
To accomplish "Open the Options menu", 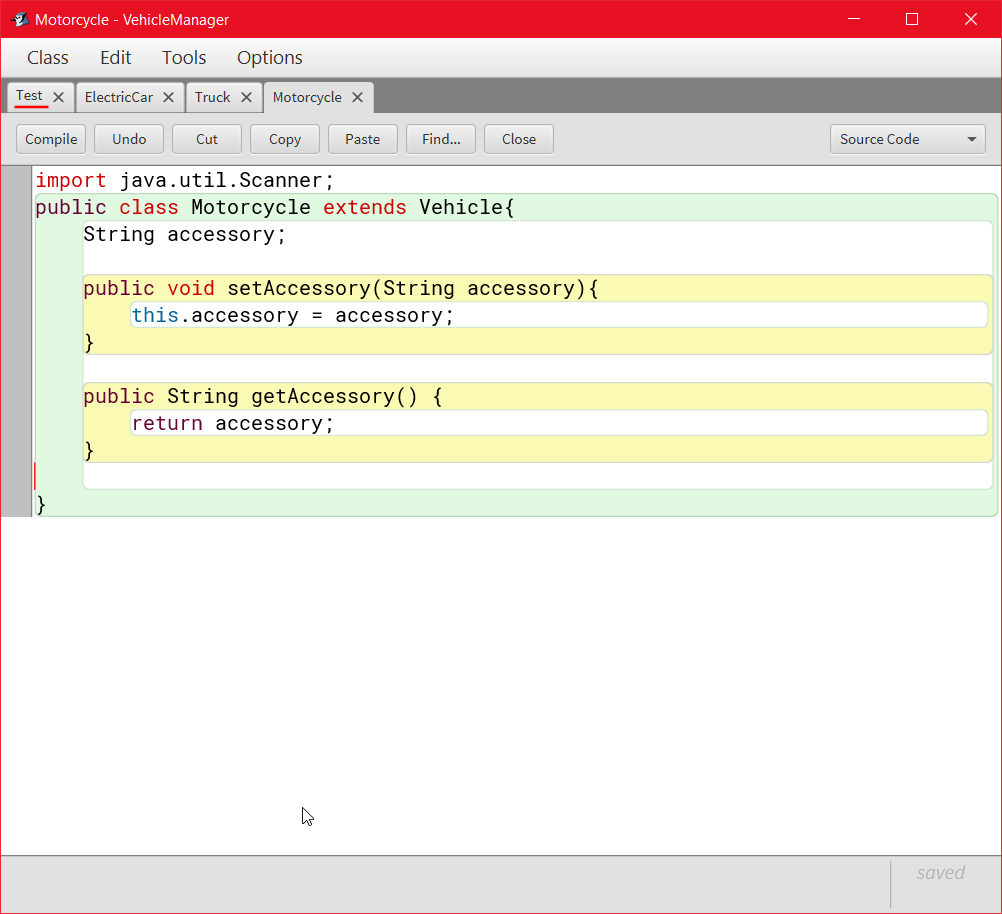I will tap(270, 57).
